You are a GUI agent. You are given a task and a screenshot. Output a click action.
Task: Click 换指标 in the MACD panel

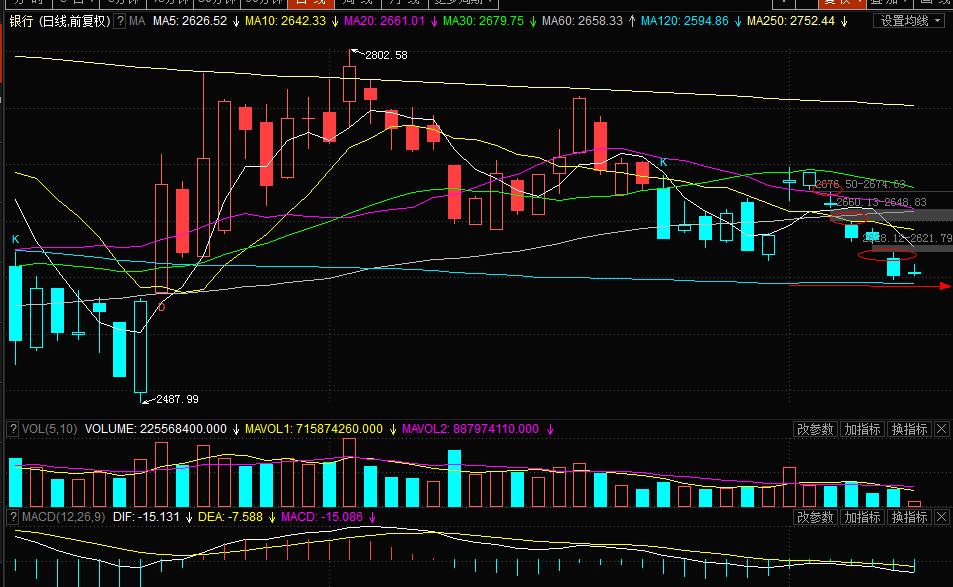pyautogui.click(x=909, y=517)
